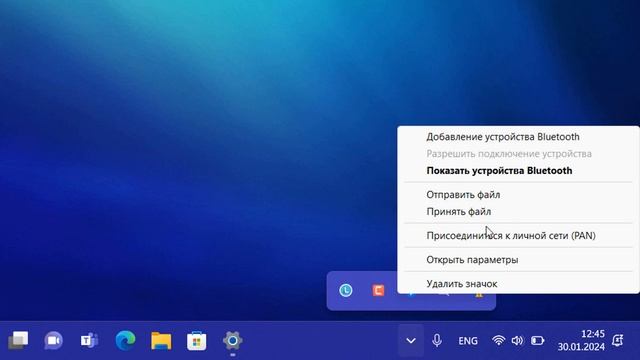Open Wi-Fi network icon
640x360 pixels.
tap(498, 340)
